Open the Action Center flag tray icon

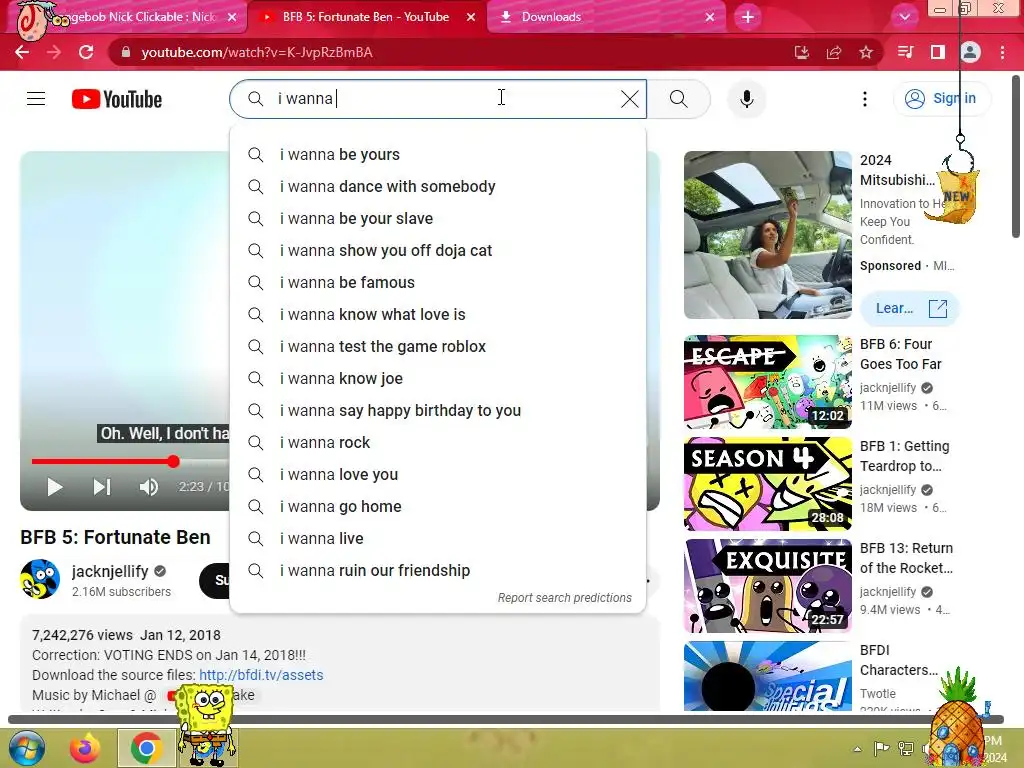tap(881, 748)
